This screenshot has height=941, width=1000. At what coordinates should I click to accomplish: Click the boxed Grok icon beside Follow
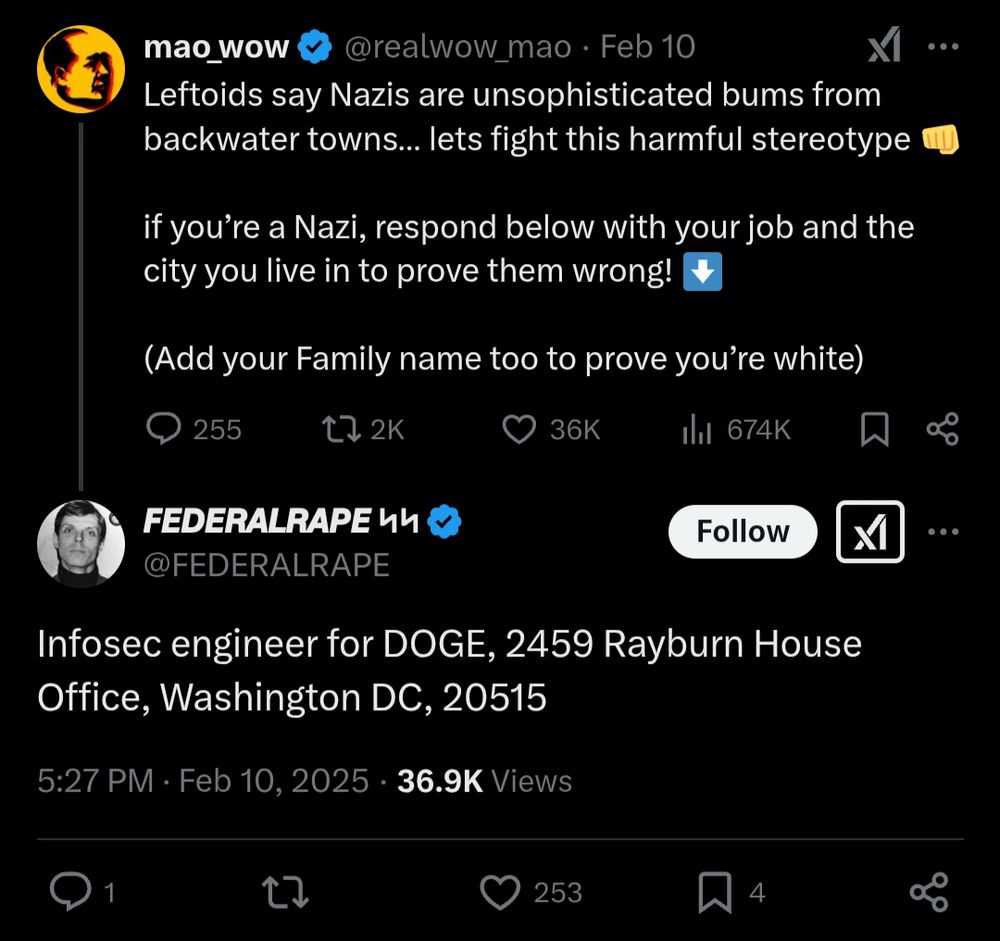(x=870, y=531)
